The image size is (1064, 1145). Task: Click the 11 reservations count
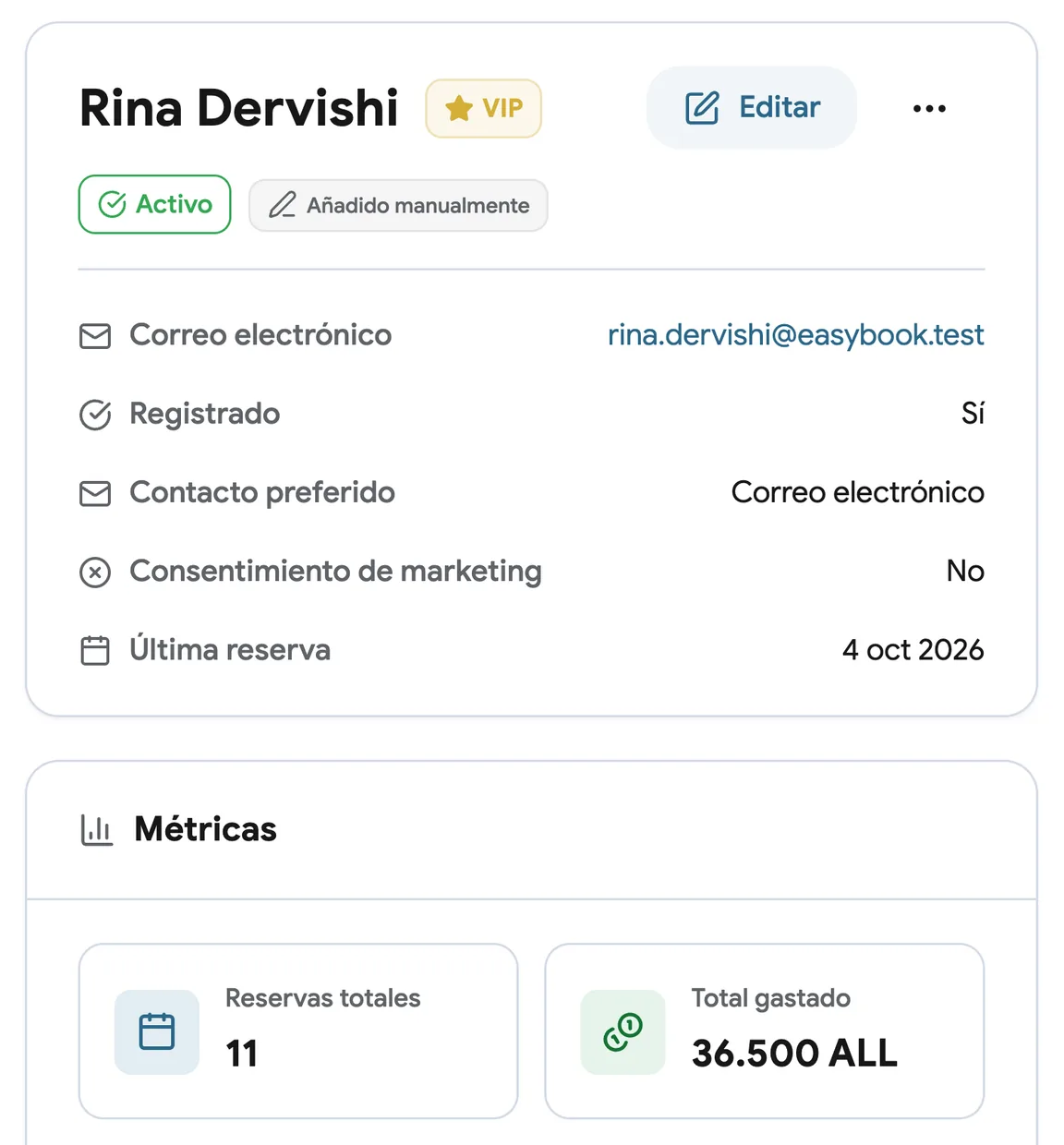242,1054
